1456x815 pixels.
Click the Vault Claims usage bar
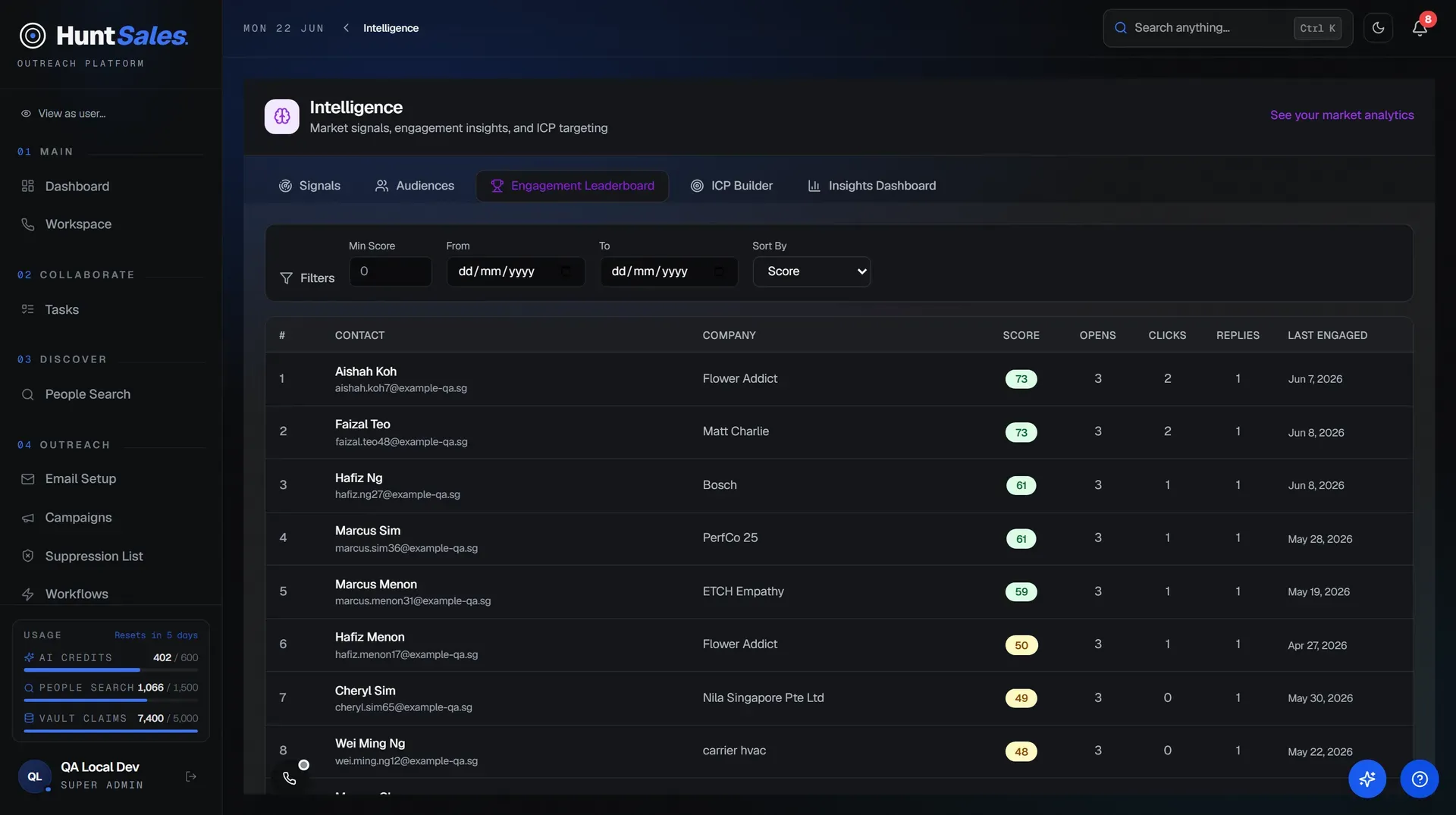pyautogui.click(x=111, y=731)
